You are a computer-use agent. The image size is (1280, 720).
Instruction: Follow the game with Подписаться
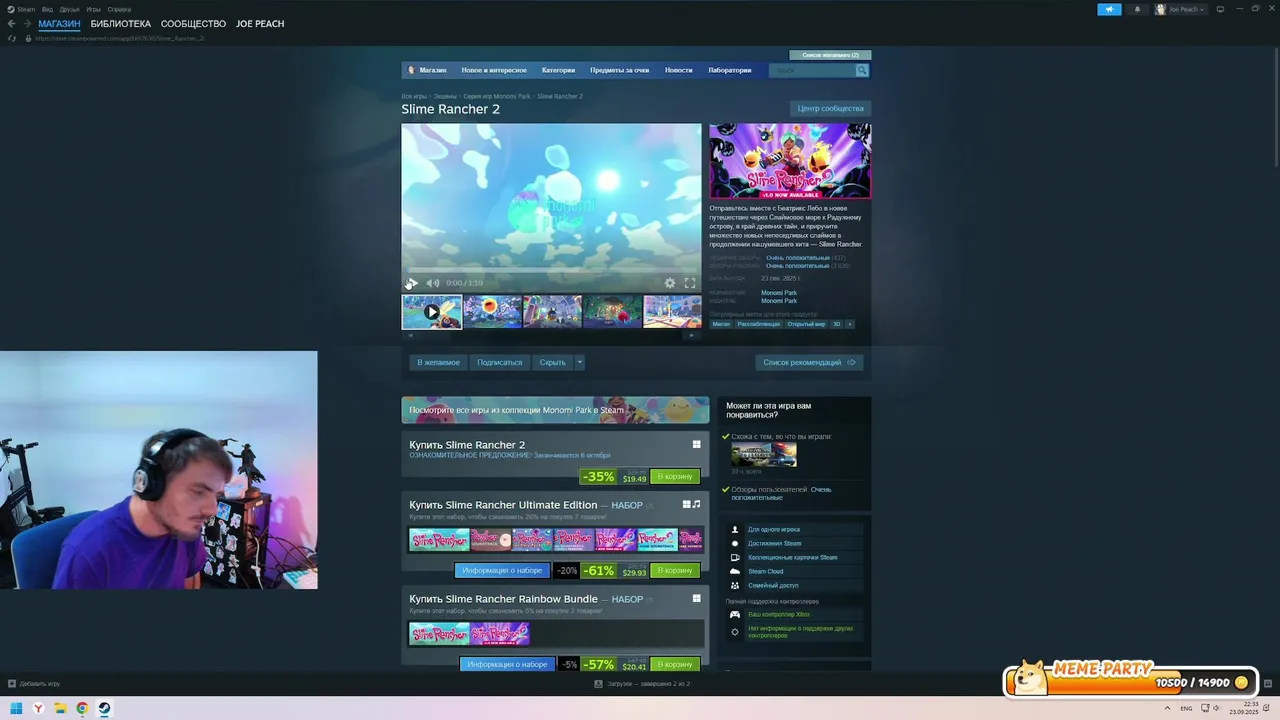coord(499,362)
